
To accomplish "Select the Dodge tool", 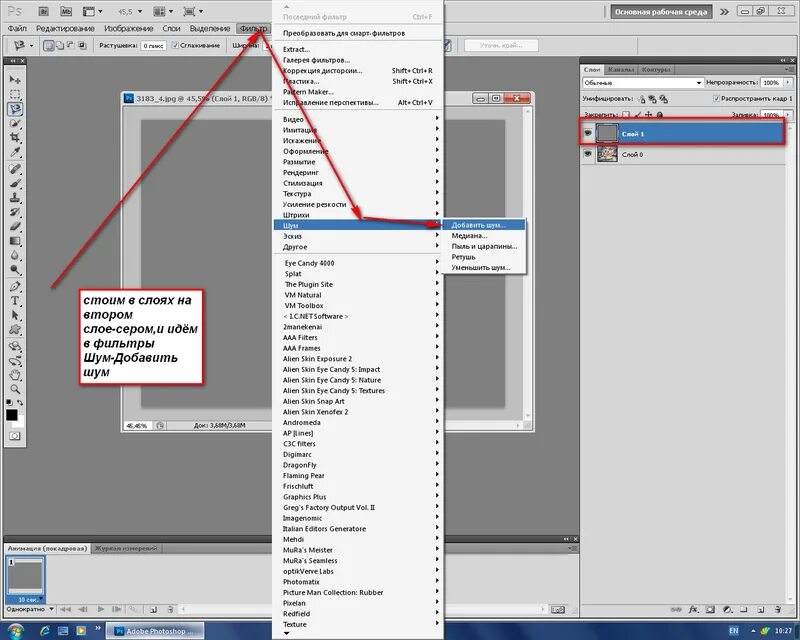I will (15, 269).
